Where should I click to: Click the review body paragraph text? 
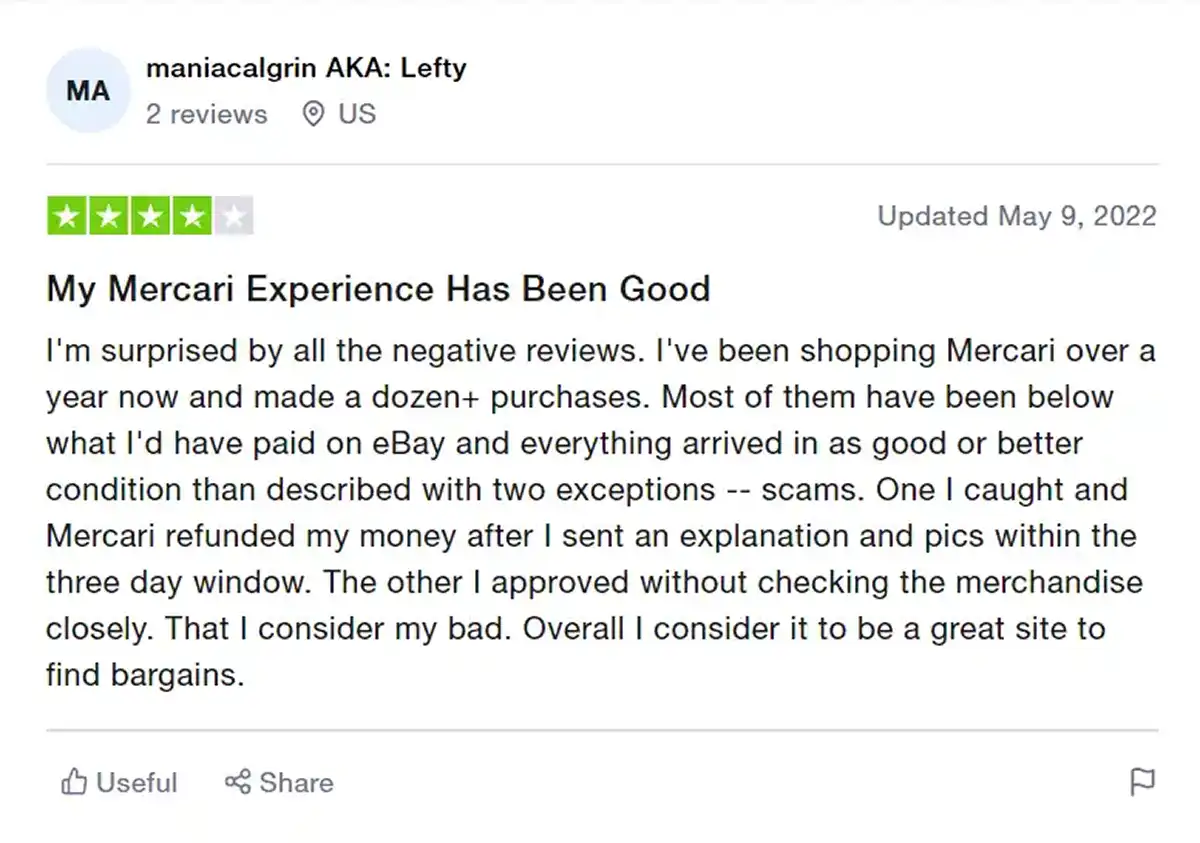coord(598,512)
